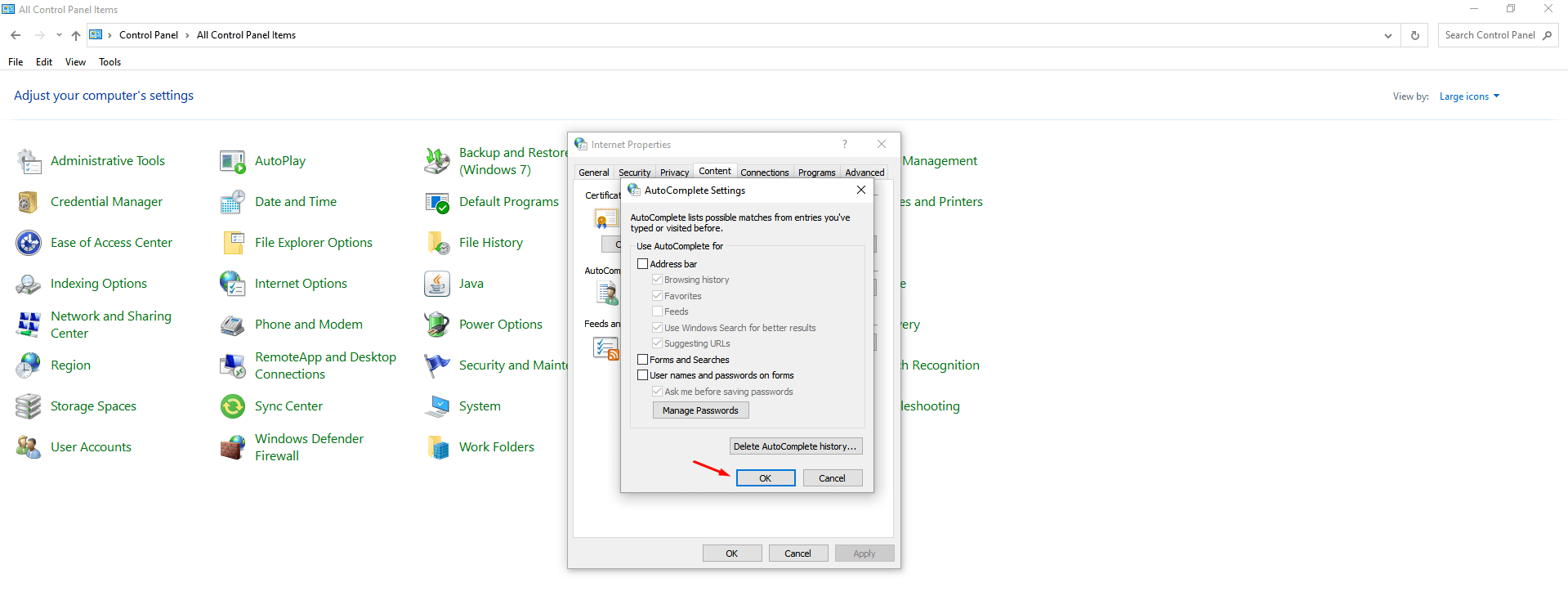
Task: Switch to the Advanced tab
Action: tap(865, 173)
